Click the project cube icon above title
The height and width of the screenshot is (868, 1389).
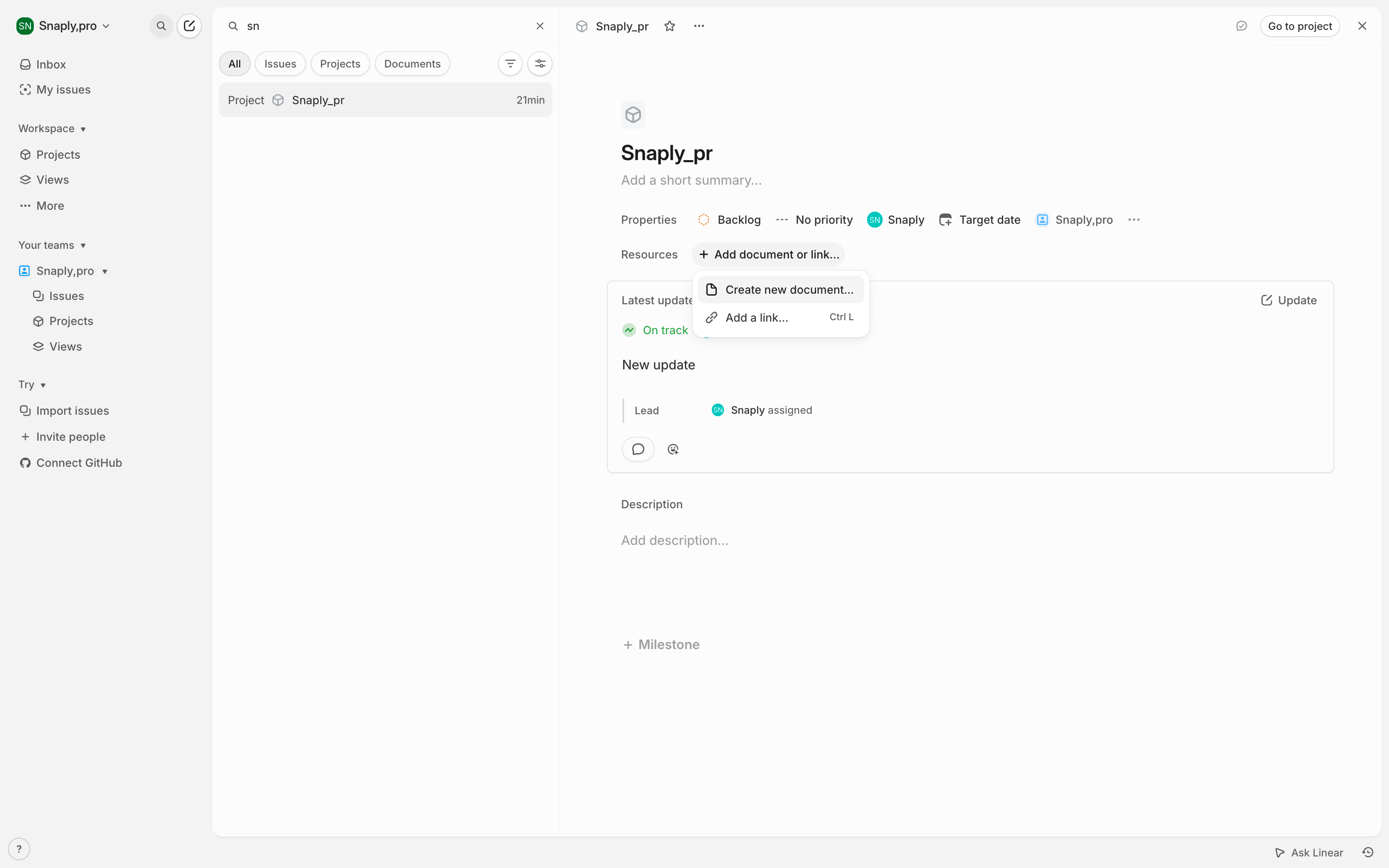coord(632,115)
